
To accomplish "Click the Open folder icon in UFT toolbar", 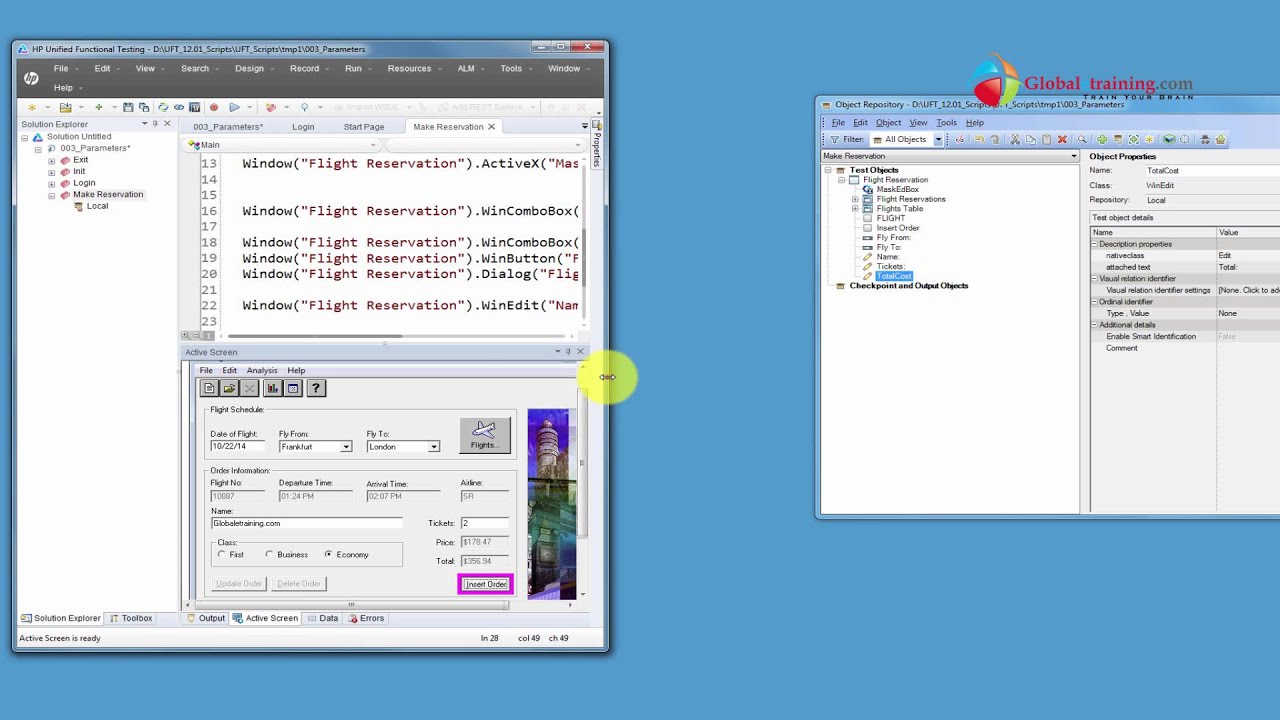I will [x=66, y=107].
